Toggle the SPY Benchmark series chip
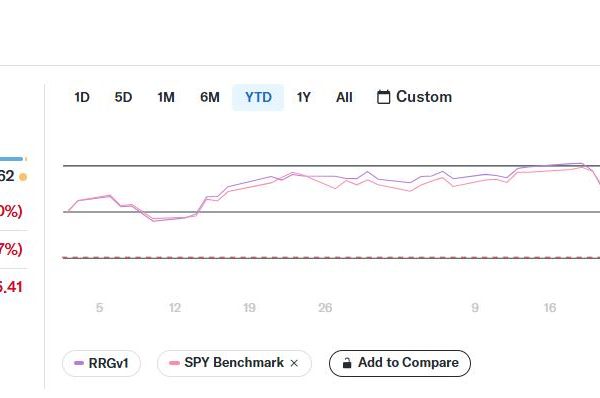This screenshot has height=398, width=600. [x=234, y=363]
